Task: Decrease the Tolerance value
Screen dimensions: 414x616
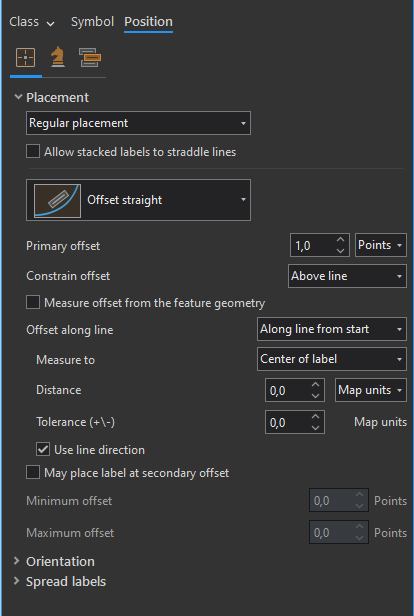Action: pos(315,428)
